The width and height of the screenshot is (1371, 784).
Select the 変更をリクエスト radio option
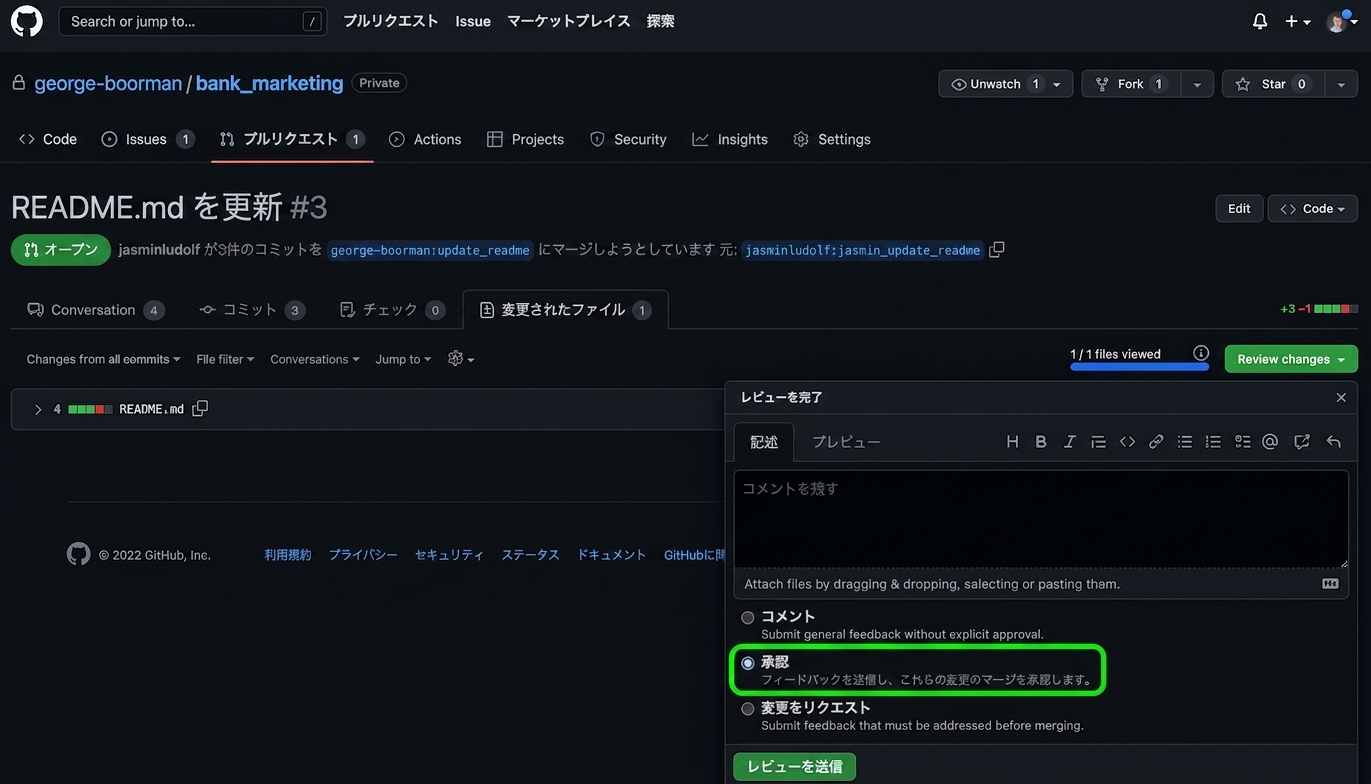[748, 709]
